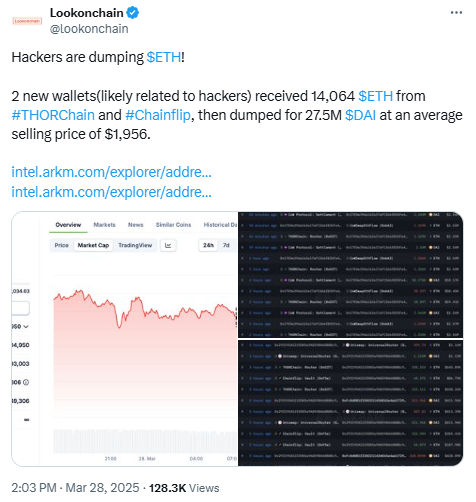
Task: Click the #Chainflip hashtag
Action: [158, 115]
